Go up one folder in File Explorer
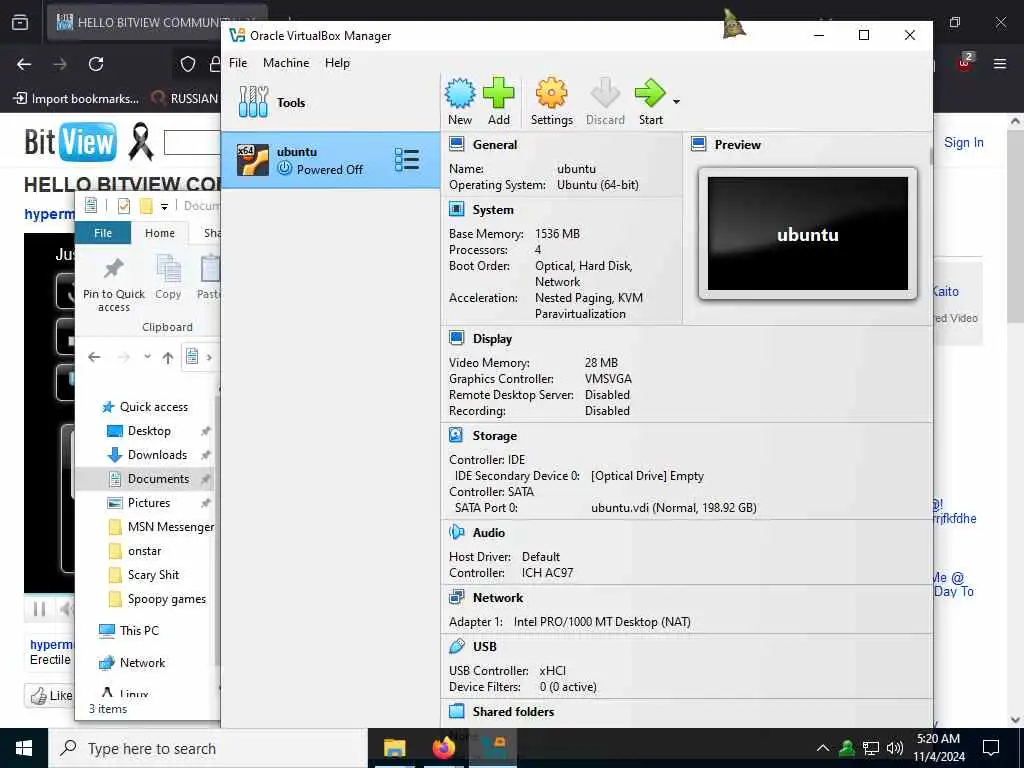The height and width of the screenshot is (768, 1024). [168, 357]
